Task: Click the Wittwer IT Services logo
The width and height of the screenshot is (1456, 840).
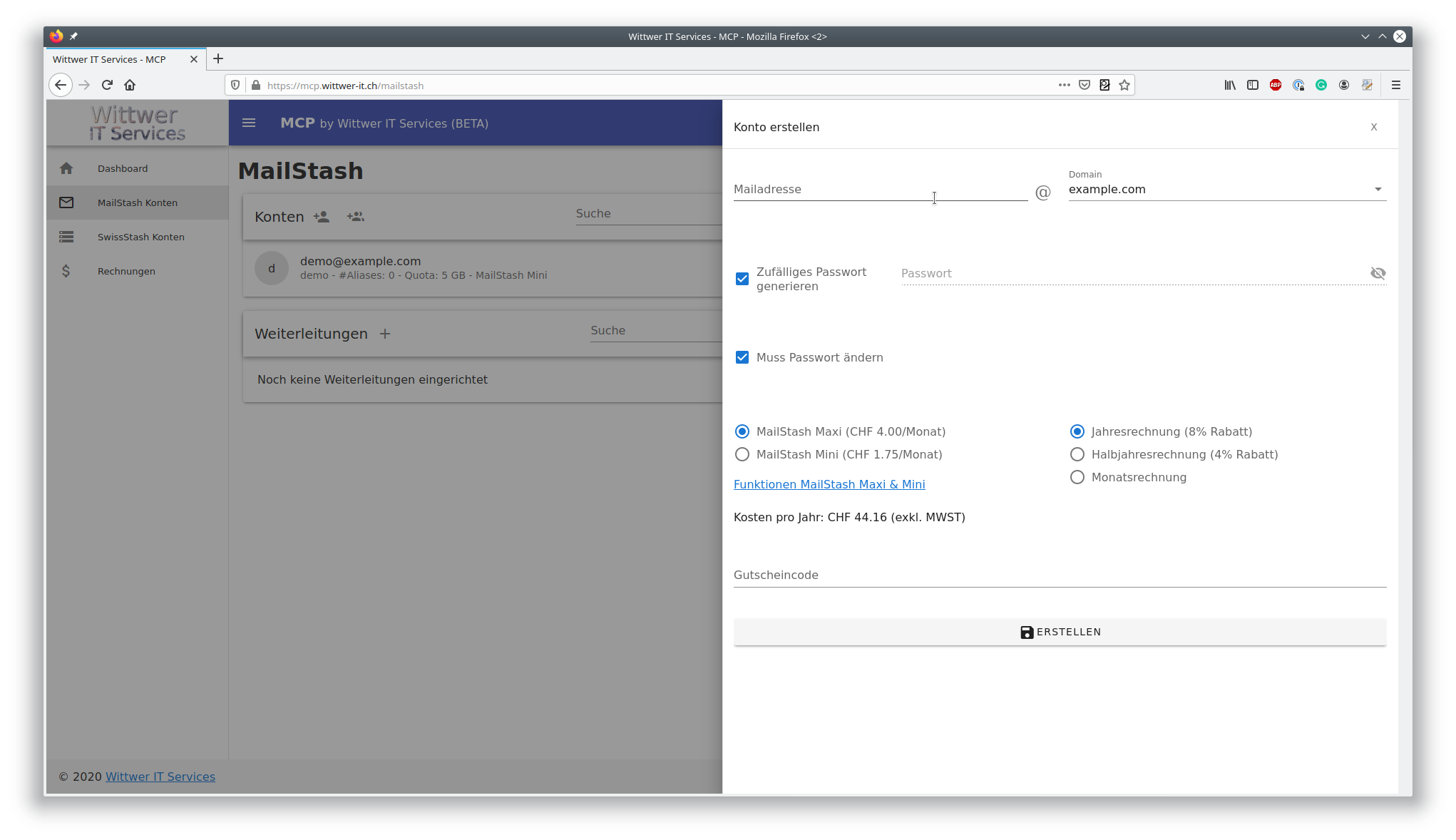Action: pos(138,123)
